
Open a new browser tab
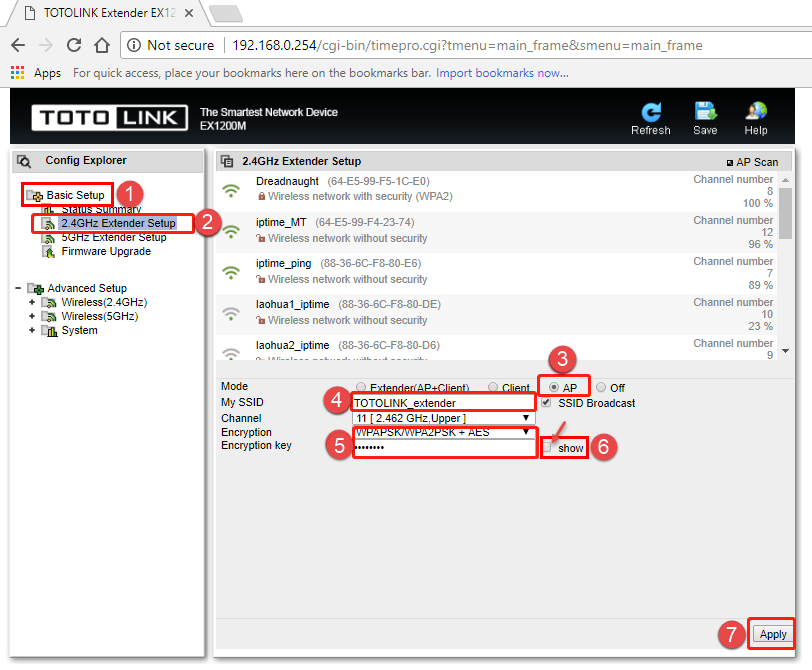(x=226, y=13)
